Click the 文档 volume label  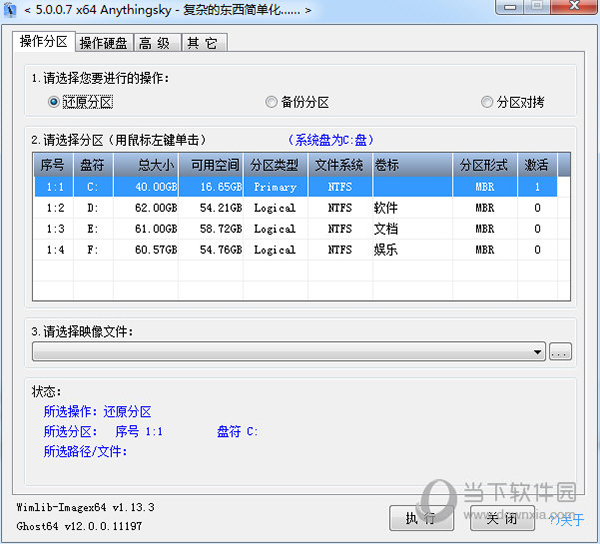(386, 229)
